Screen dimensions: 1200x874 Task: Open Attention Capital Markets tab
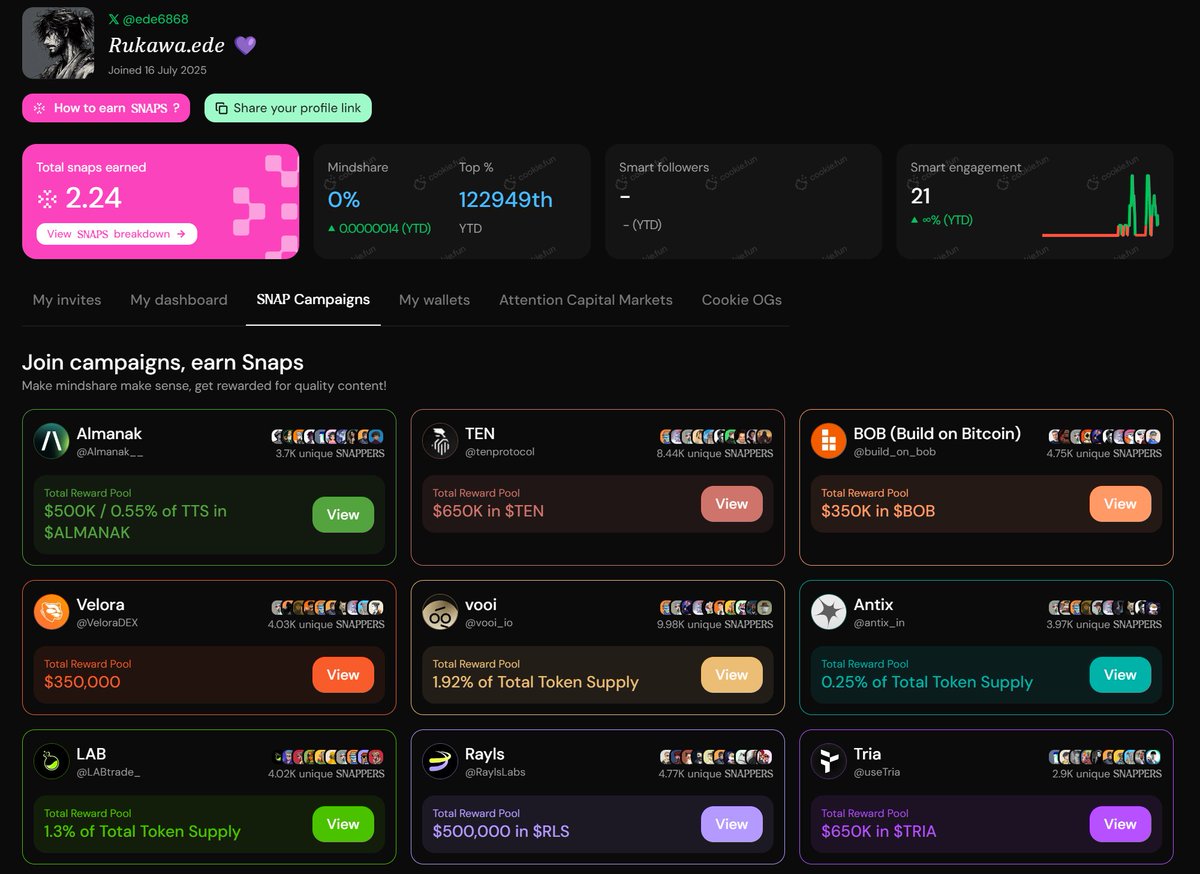pos(586,300)
